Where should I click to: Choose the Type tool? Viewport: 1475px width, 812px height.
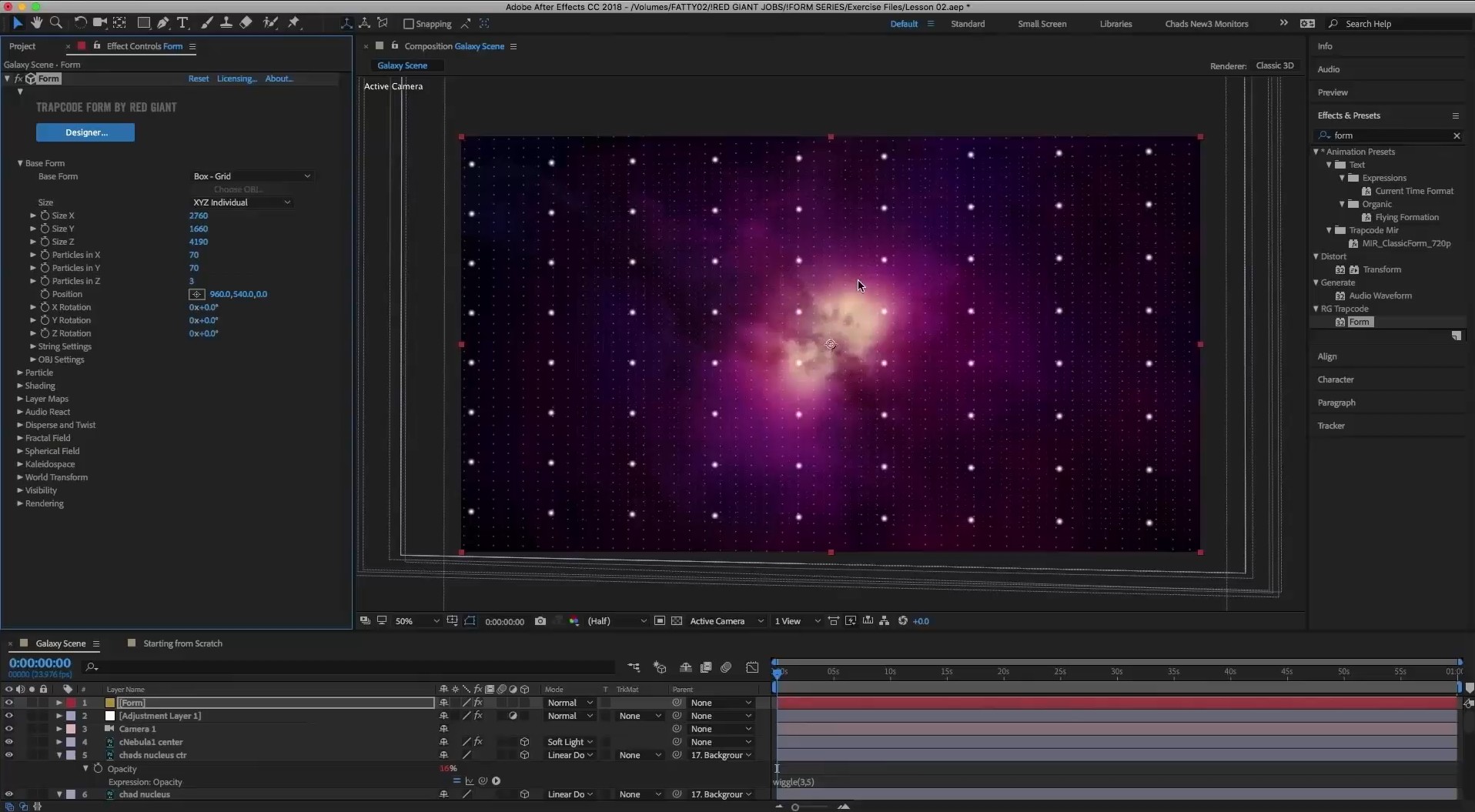click(182, 23)
